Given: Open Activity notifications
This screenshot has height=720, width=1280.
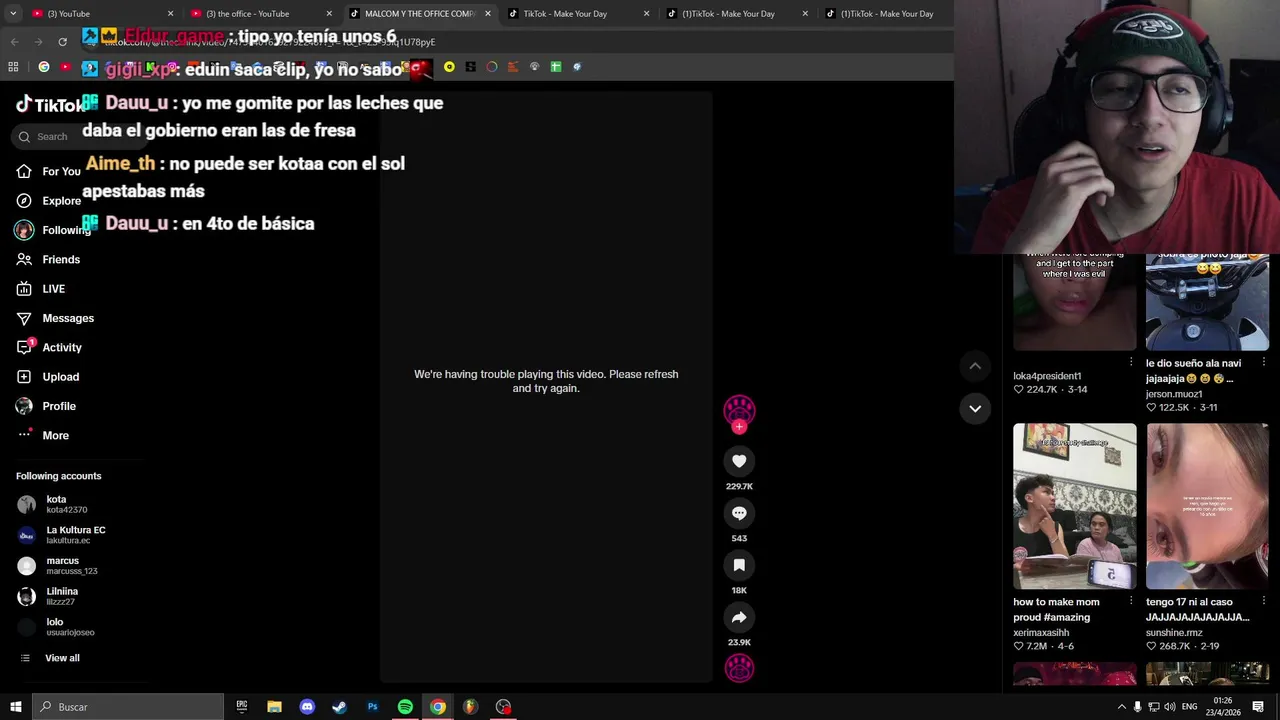Looking at the screenshot, I should pos(49,347).
